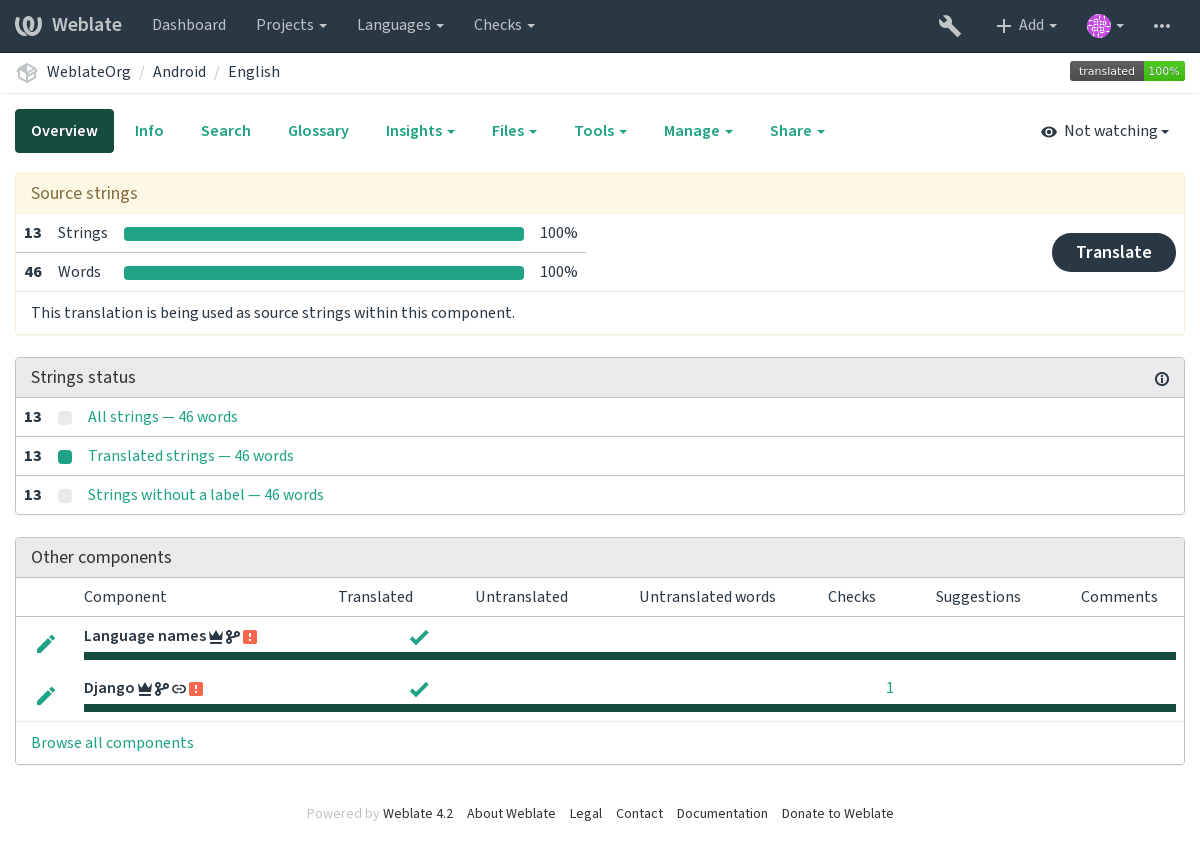Open the About Weblate footer link
The width and height of the screenshot is (1200, 847).
[x=511, y=814]
